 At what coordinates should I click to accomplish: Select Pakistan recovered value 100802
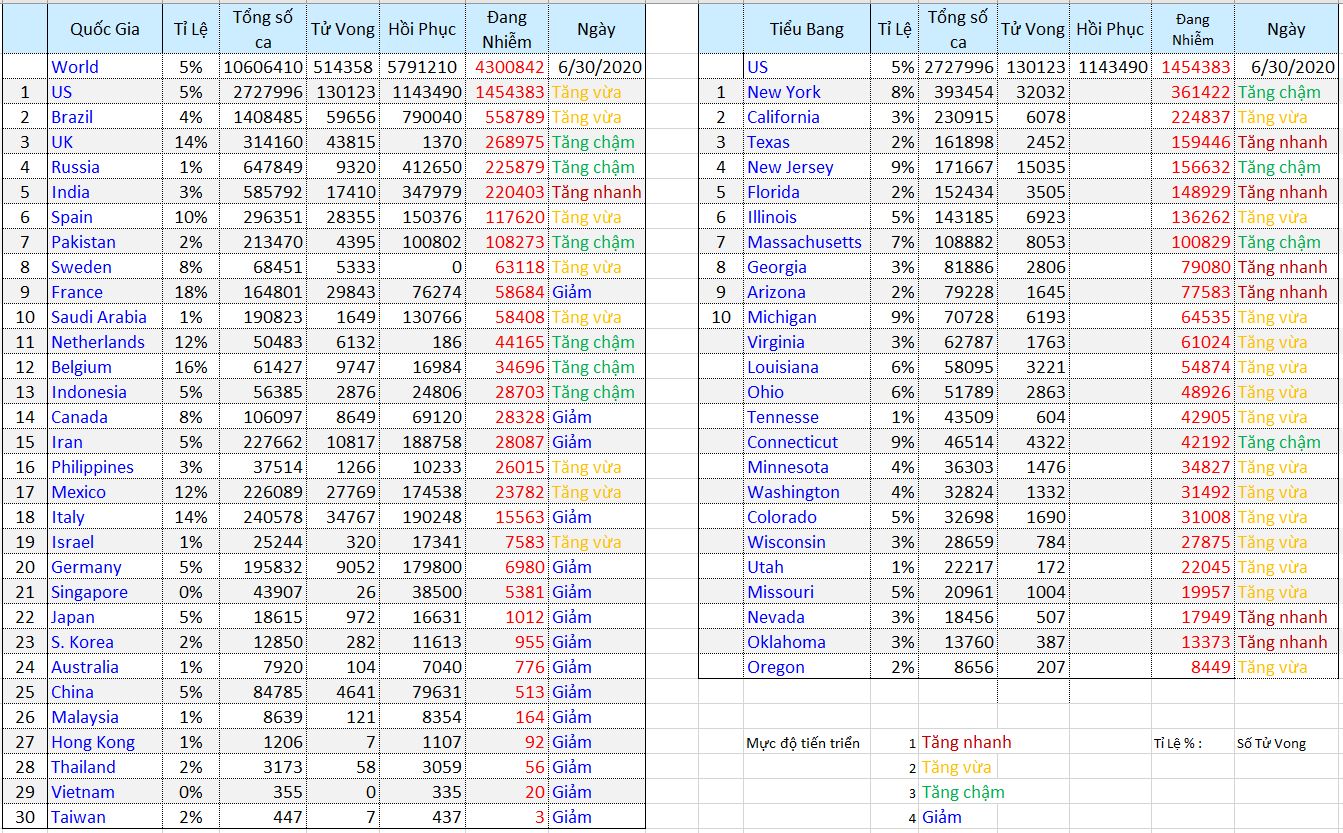pos(422,242)
